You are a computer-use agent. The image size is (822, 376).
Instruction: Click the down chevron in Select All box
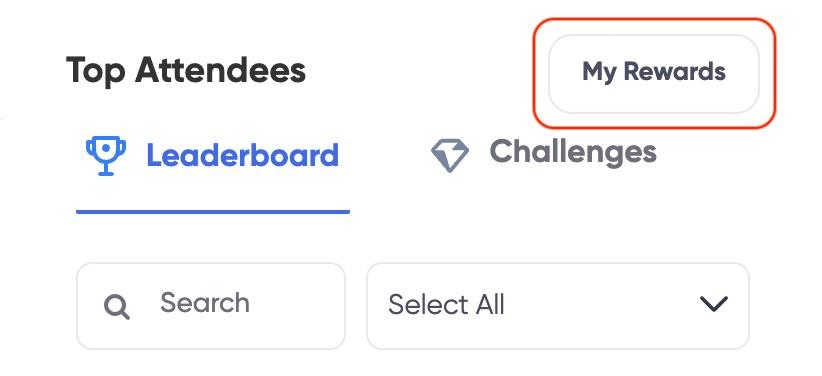point(714,304)
